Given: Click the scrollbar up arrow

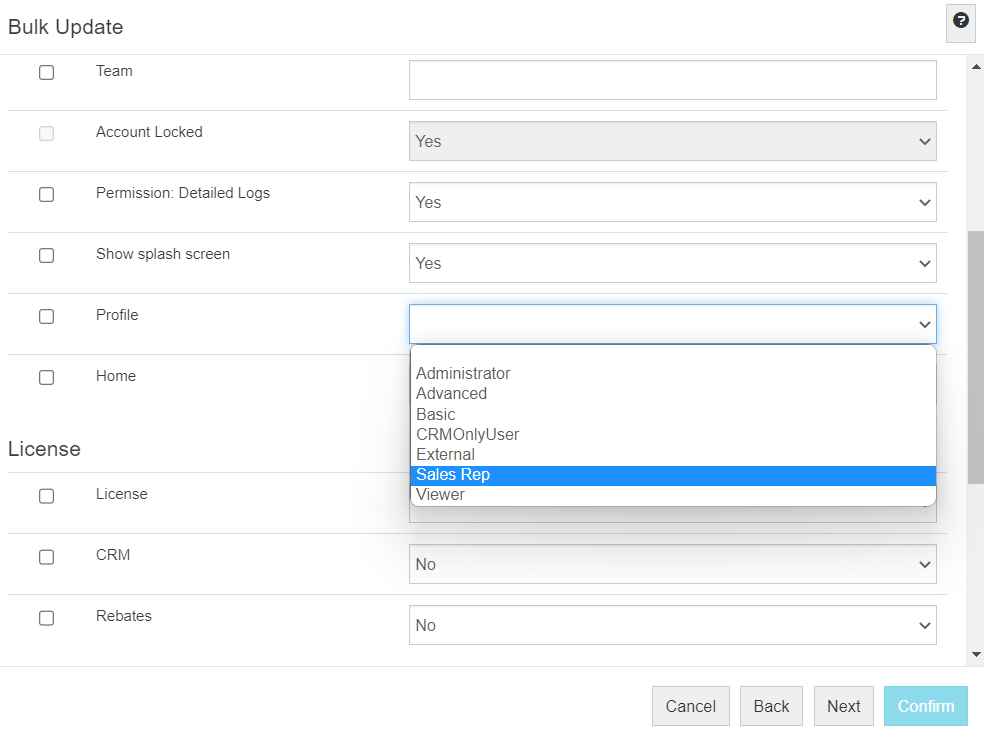Looking at the screenshot, I should pos(976,67).
